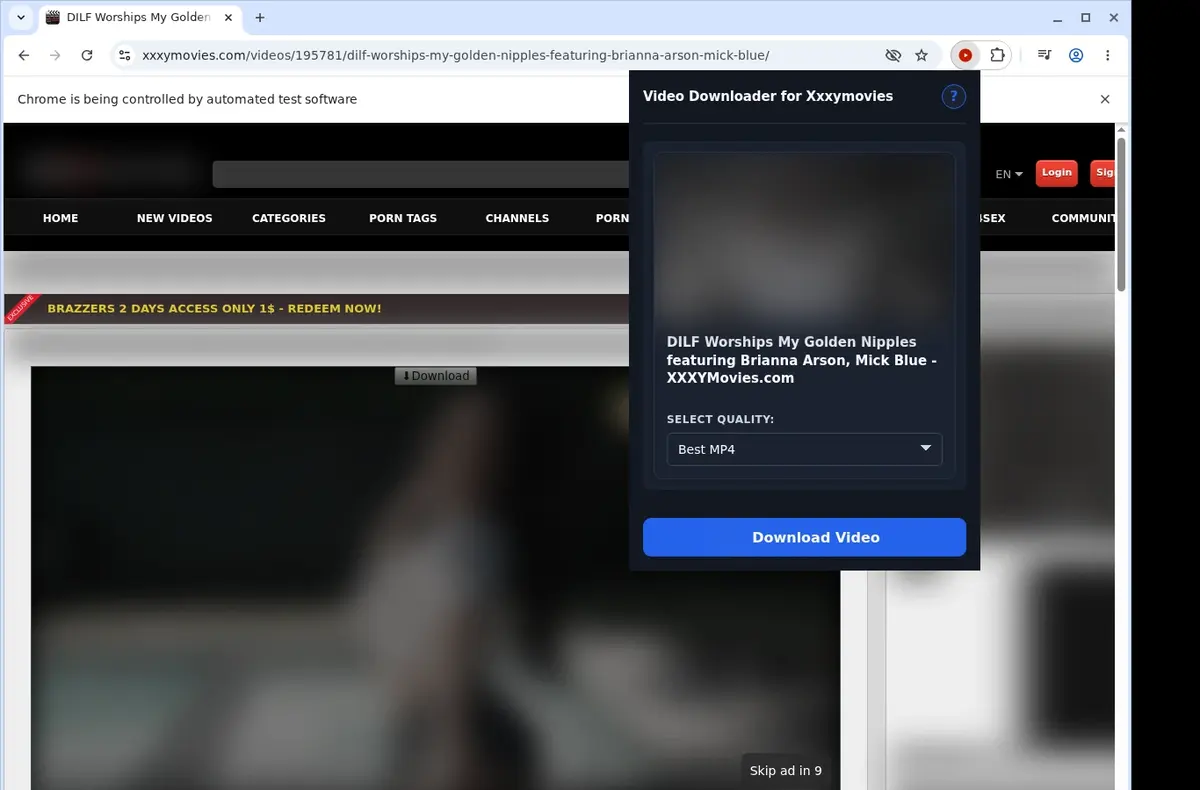The height and width of the screenshot is (790, 1200).
Task: Click the address bar URL field
Action: pyautogui.click(x=508, y=56)
